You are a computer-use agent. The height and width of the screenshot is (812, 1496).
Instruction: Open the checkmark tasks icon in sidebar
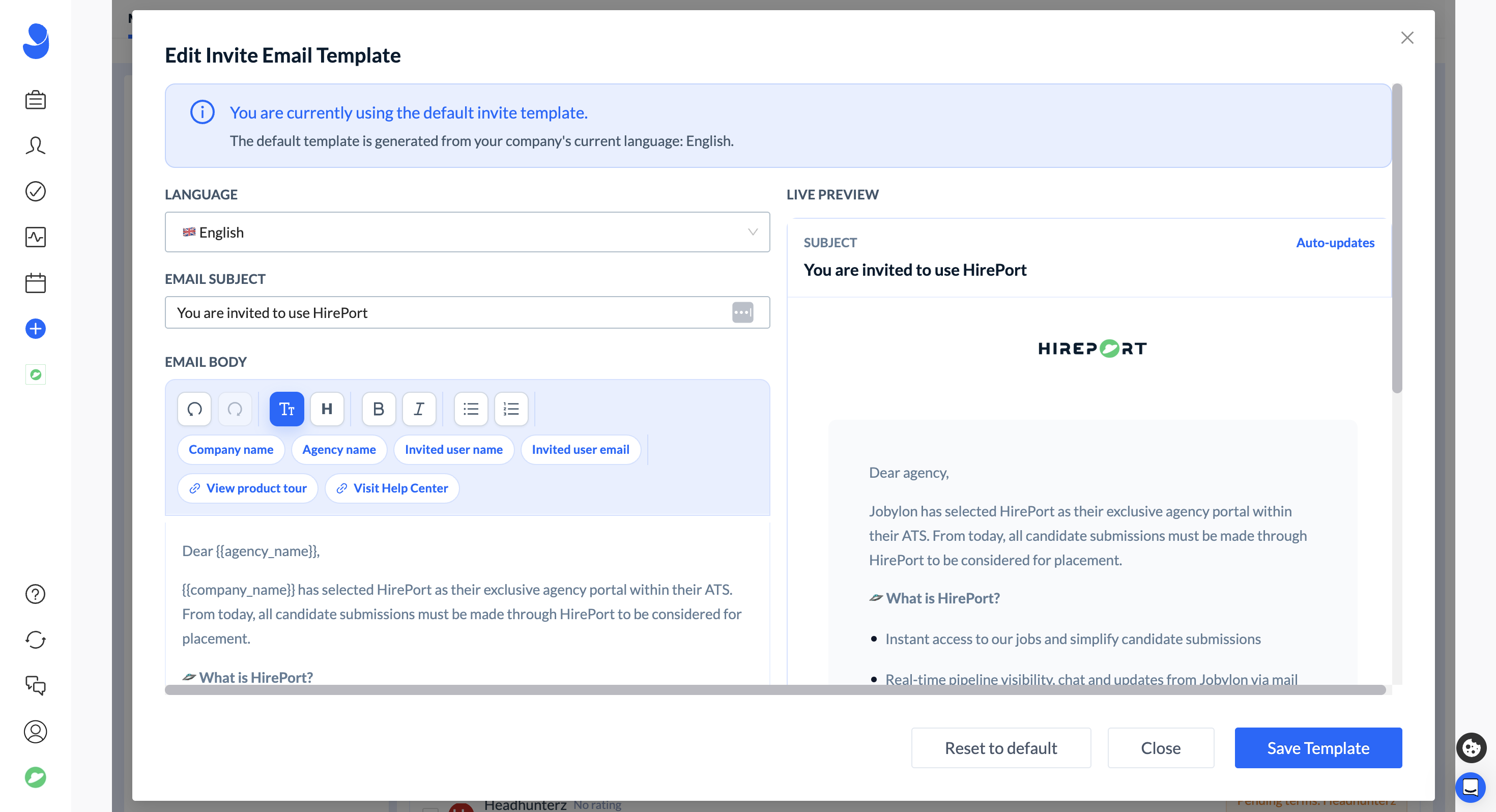coord(36,191)
